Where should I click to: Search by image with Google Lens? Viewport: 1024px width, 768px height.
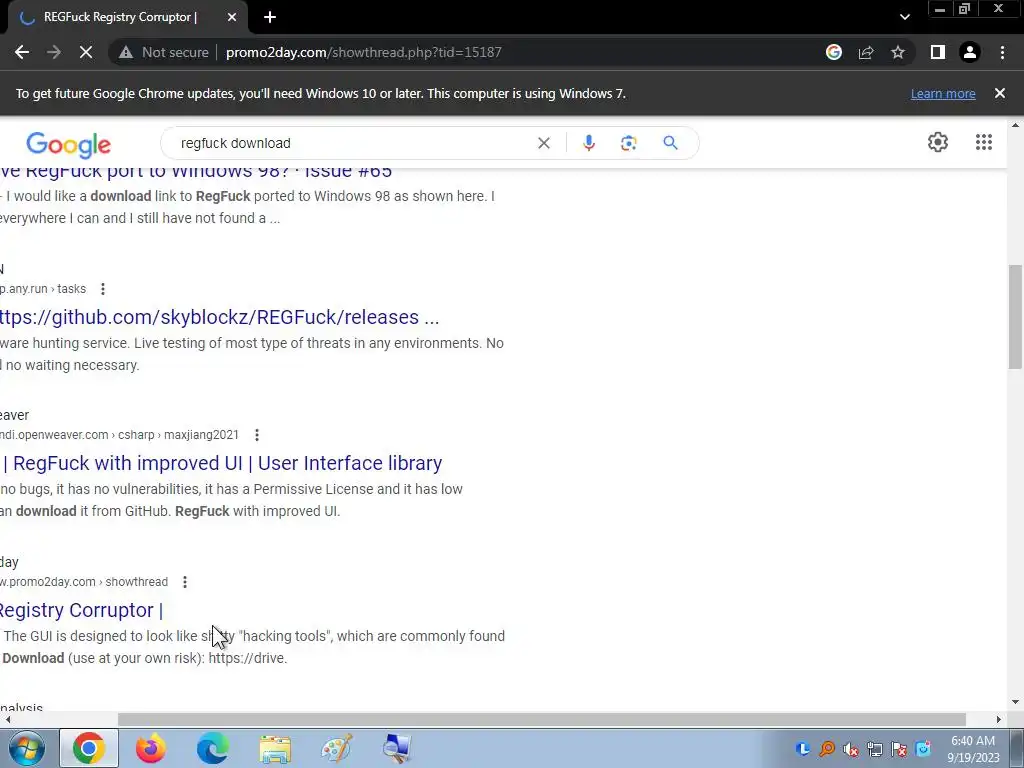pyautogui.click(x=628, y=143)
